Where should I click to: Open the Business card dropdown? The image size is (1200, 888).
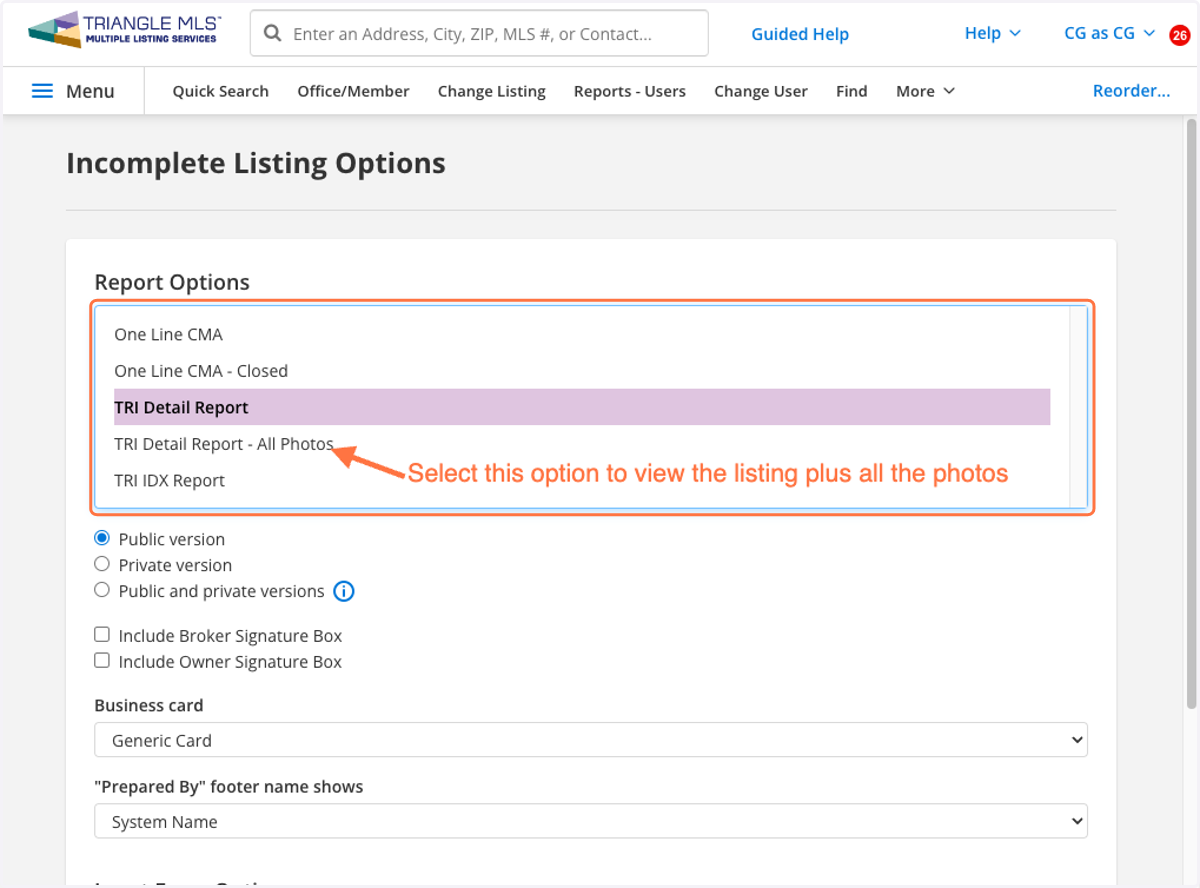[x=591, y=741]
